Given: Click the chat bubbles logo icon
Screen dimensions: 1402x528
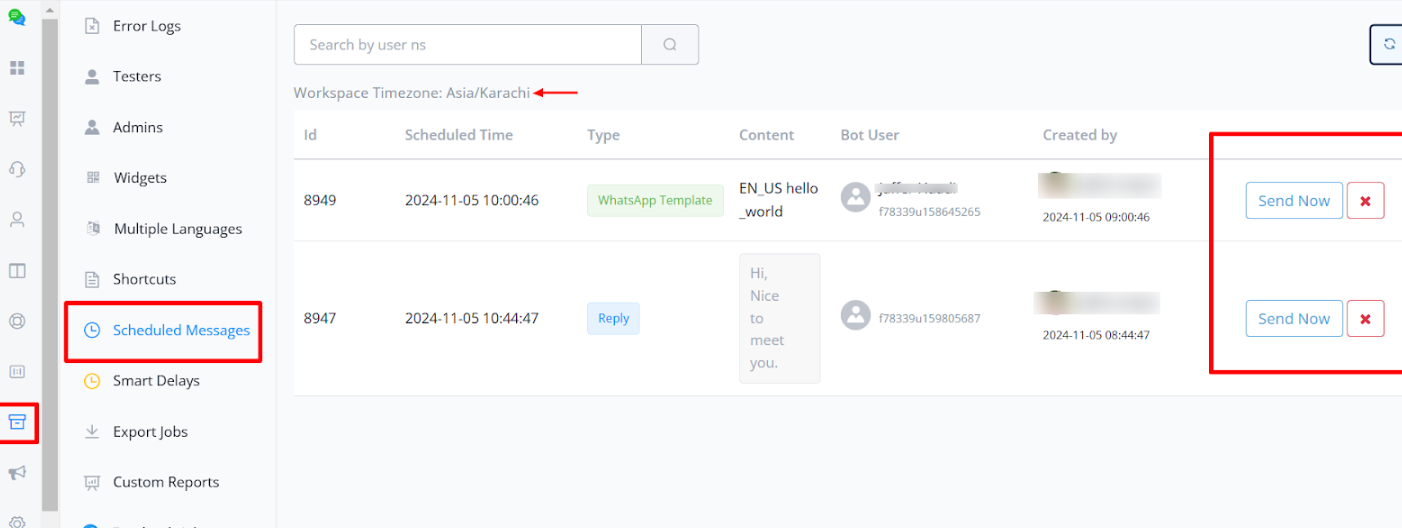Looking at the screenshot, I should (x=17, y=17).
